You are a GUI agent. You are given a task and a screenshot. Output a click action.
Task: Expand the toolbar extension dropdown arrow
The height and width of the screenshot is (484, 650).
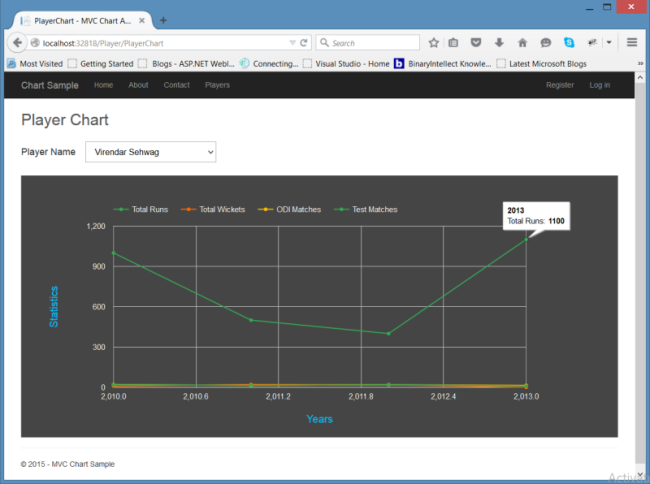tap(609, 42)
